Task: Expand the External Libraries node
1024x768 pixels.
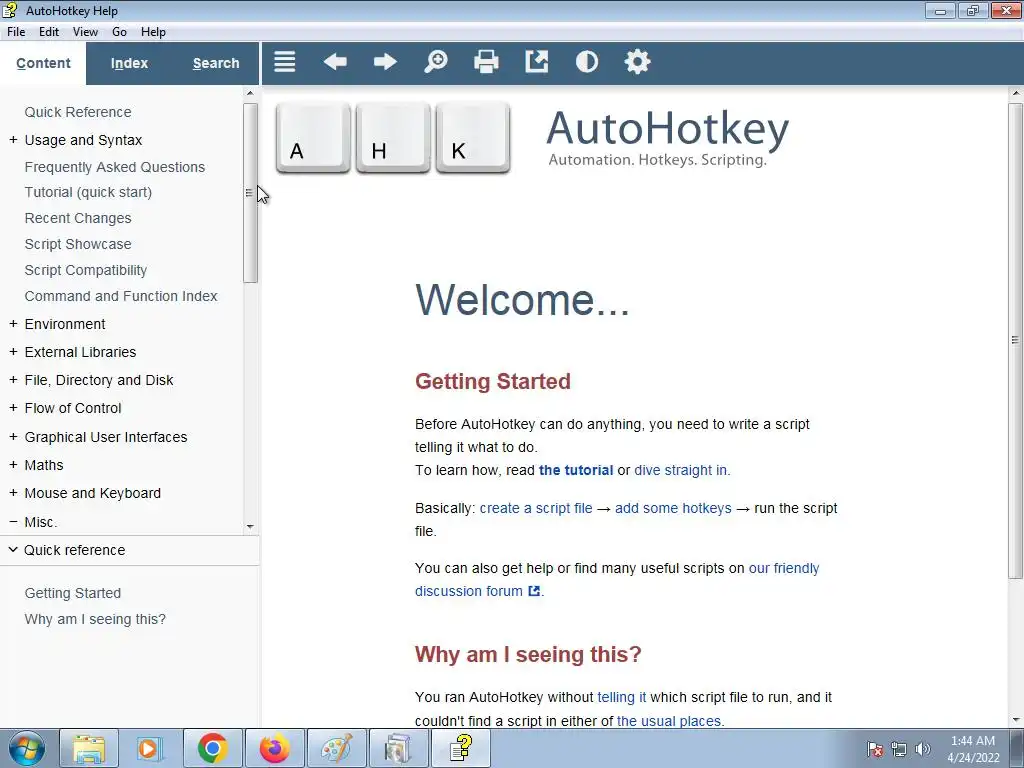Action: (x=13, y=352)
